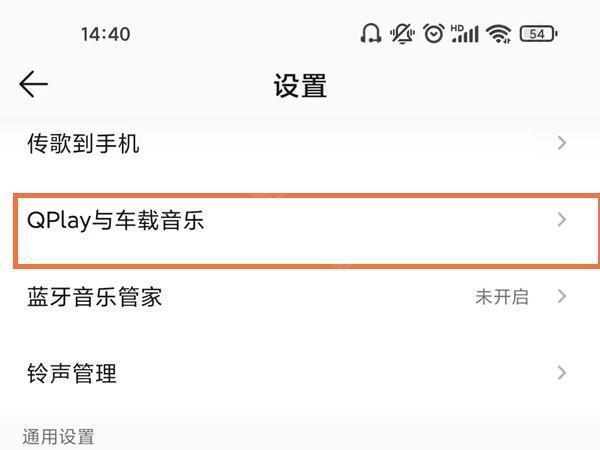Tap the 通用设置 section header
Screen dimensions: 600x450
59,436
